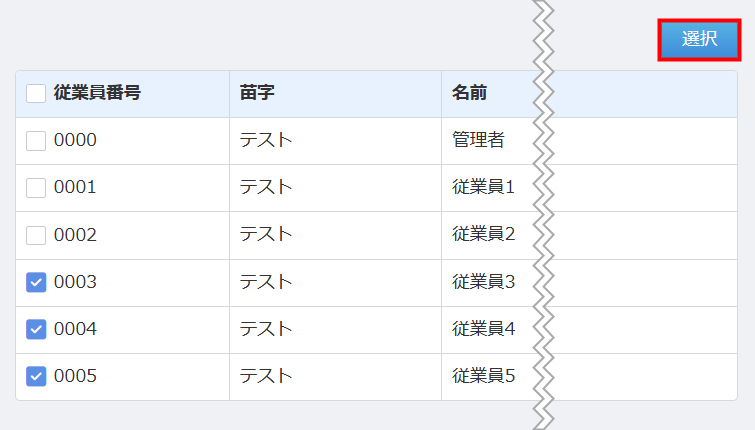Click the テスト surname in row 0000
The width and height of the screenshot is (755, 430).
click(266, 141)
